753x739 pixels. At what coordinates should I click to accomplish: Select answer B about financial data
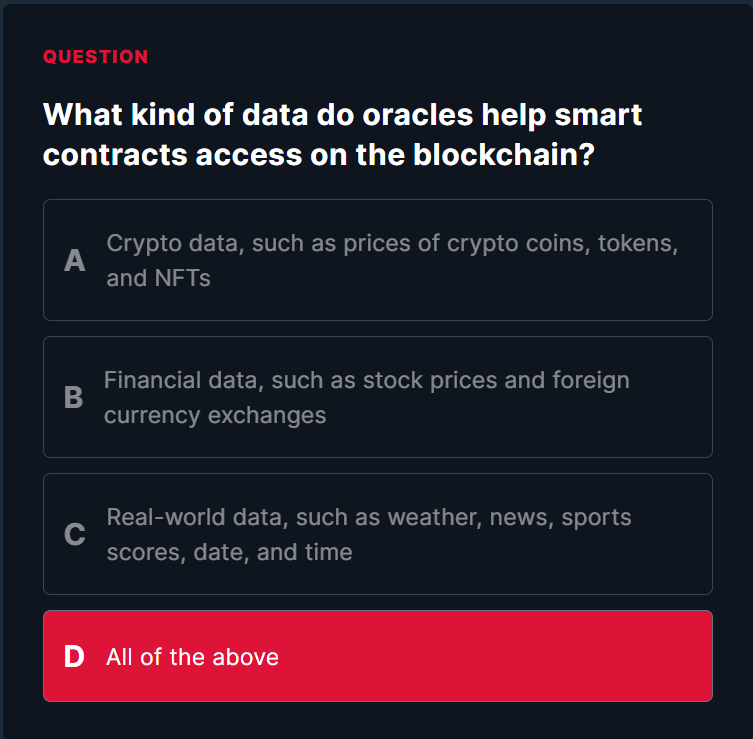coord(377,397)
